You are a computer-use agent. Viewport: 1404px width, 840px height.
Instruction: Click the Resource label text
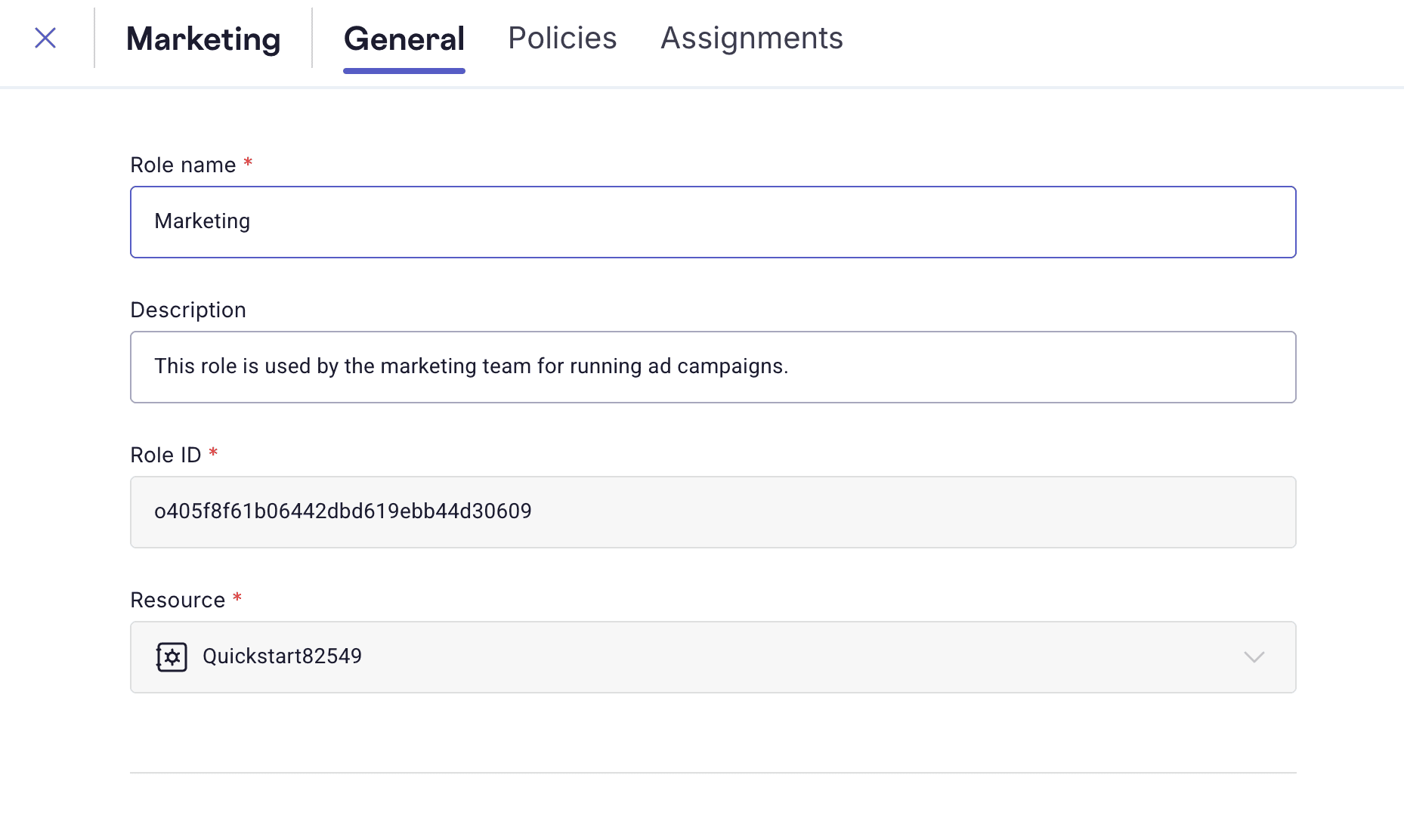click(x=178, y=600)
